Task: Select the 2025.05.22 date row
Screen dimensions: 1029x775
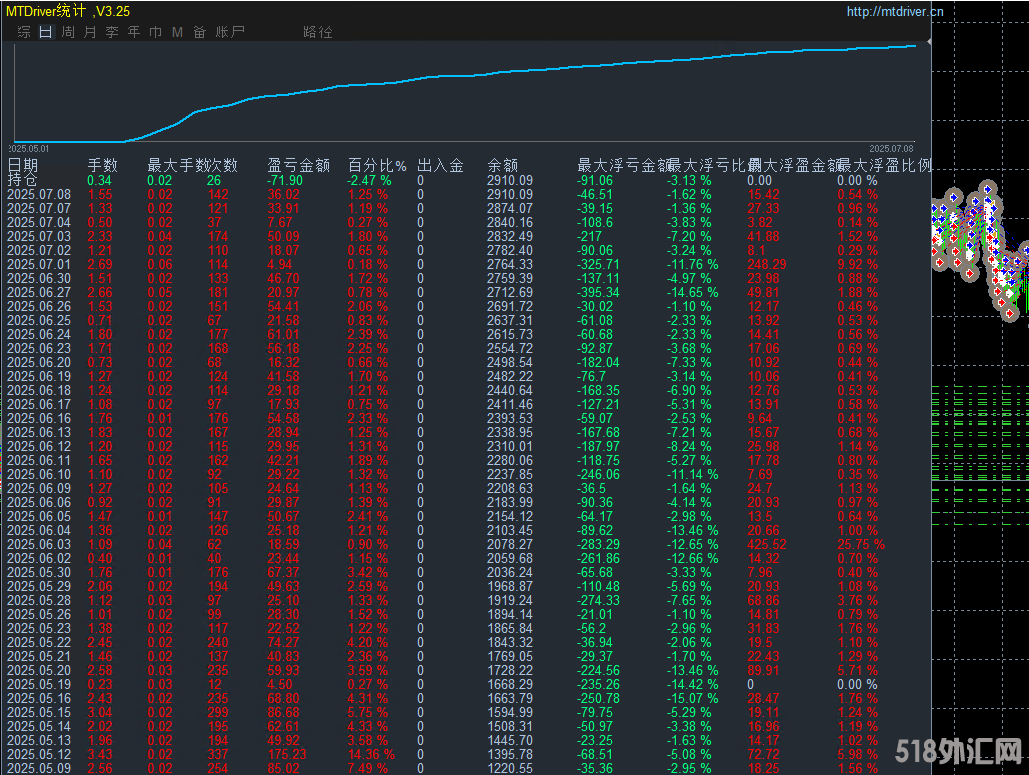Action: pyautogui.click(x=39, y=642)
